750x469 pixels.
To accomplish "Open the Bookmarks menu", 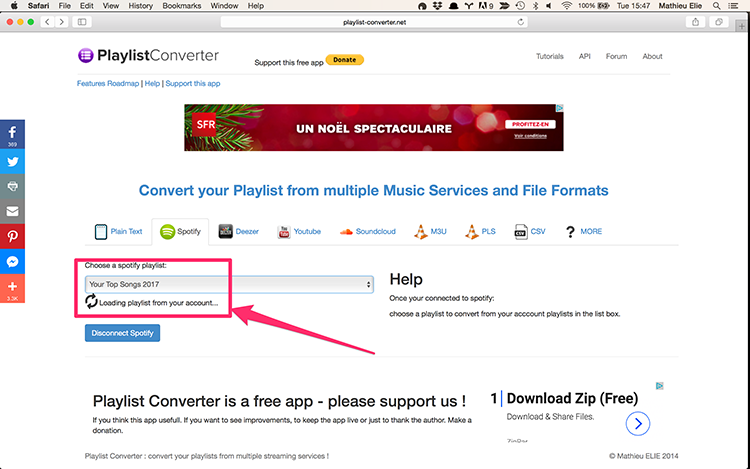I will 182,6.
